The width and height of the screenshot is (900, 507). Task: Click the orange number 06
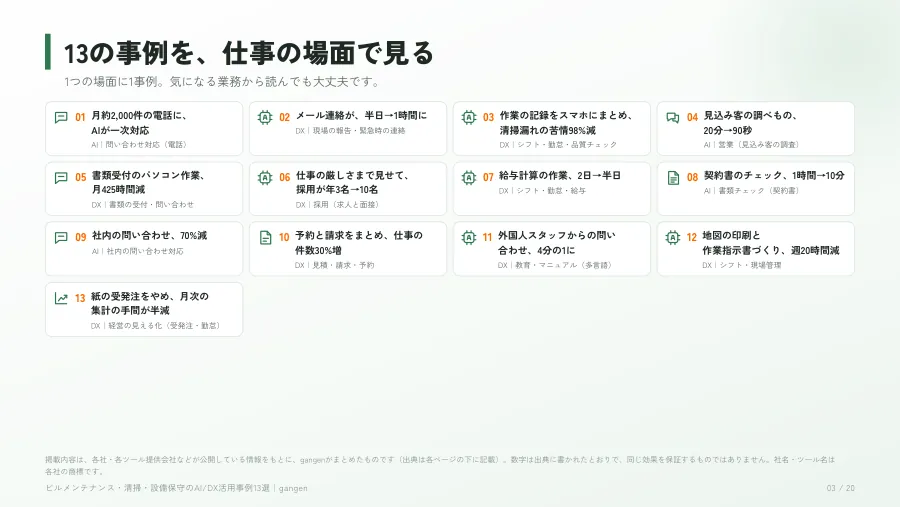point(285,178)
